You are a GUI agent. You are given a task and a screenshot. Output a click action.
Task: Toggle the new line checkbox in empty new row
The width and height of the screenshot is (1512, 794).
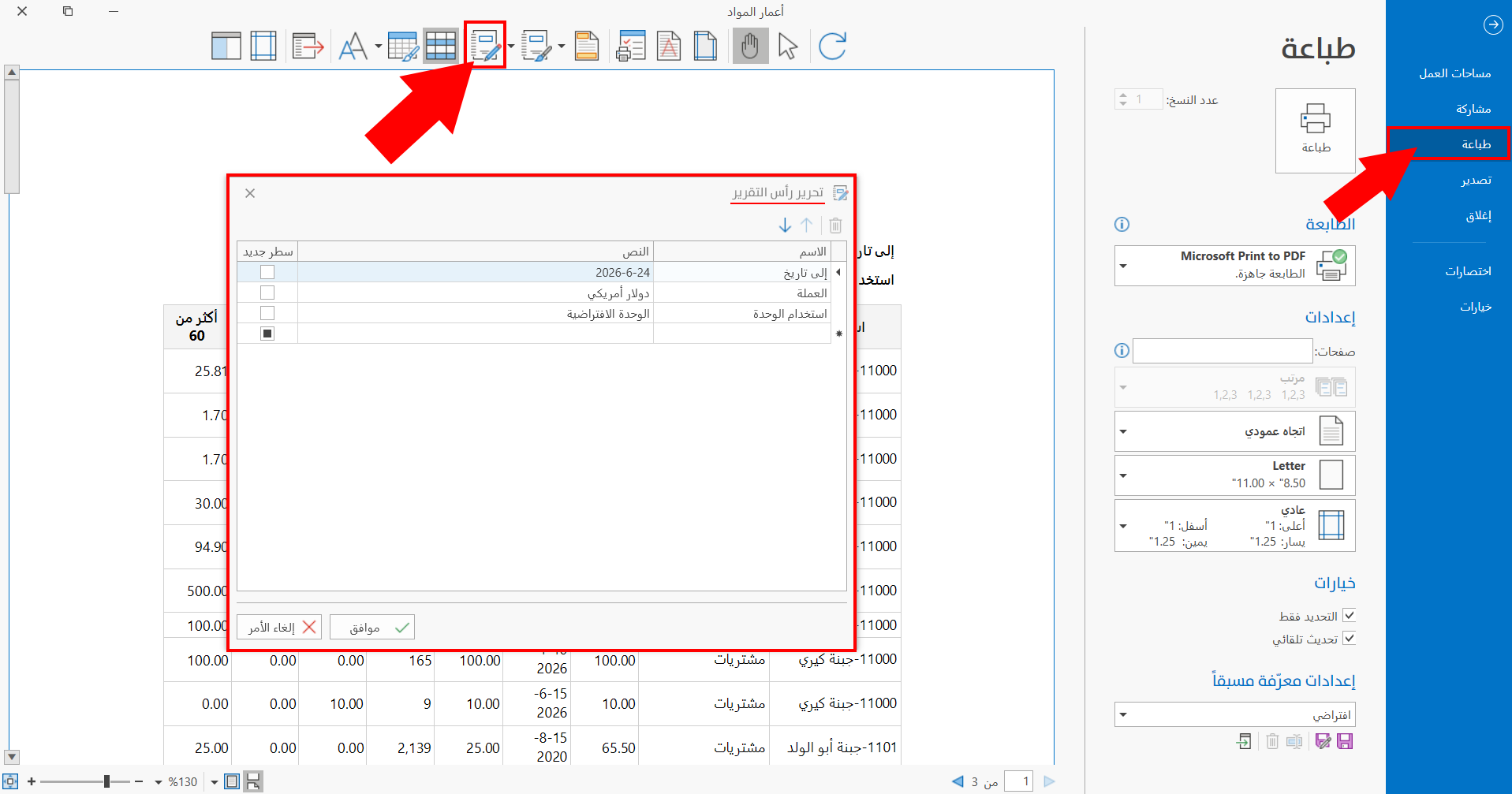267,334
